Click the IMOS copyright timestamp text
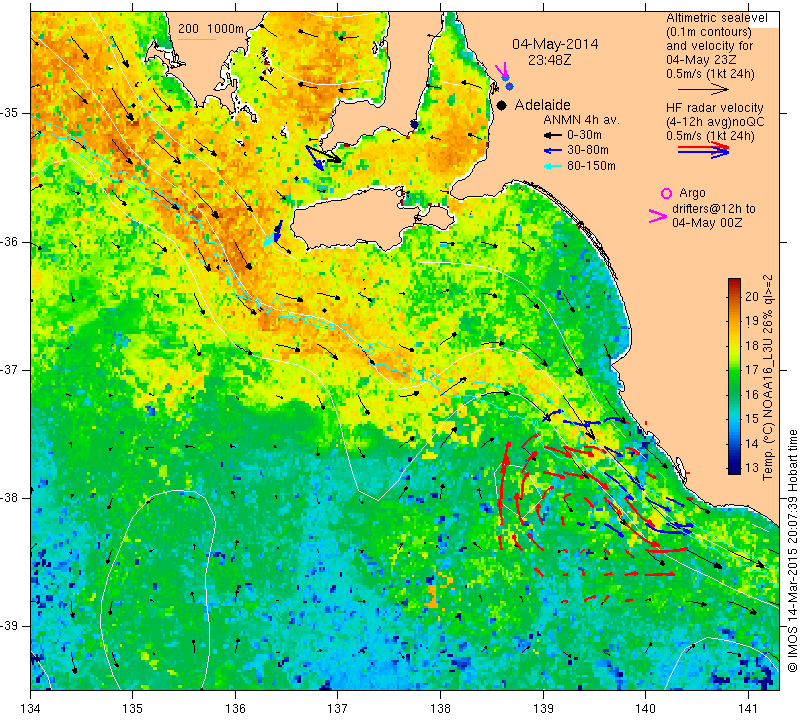 792,551
